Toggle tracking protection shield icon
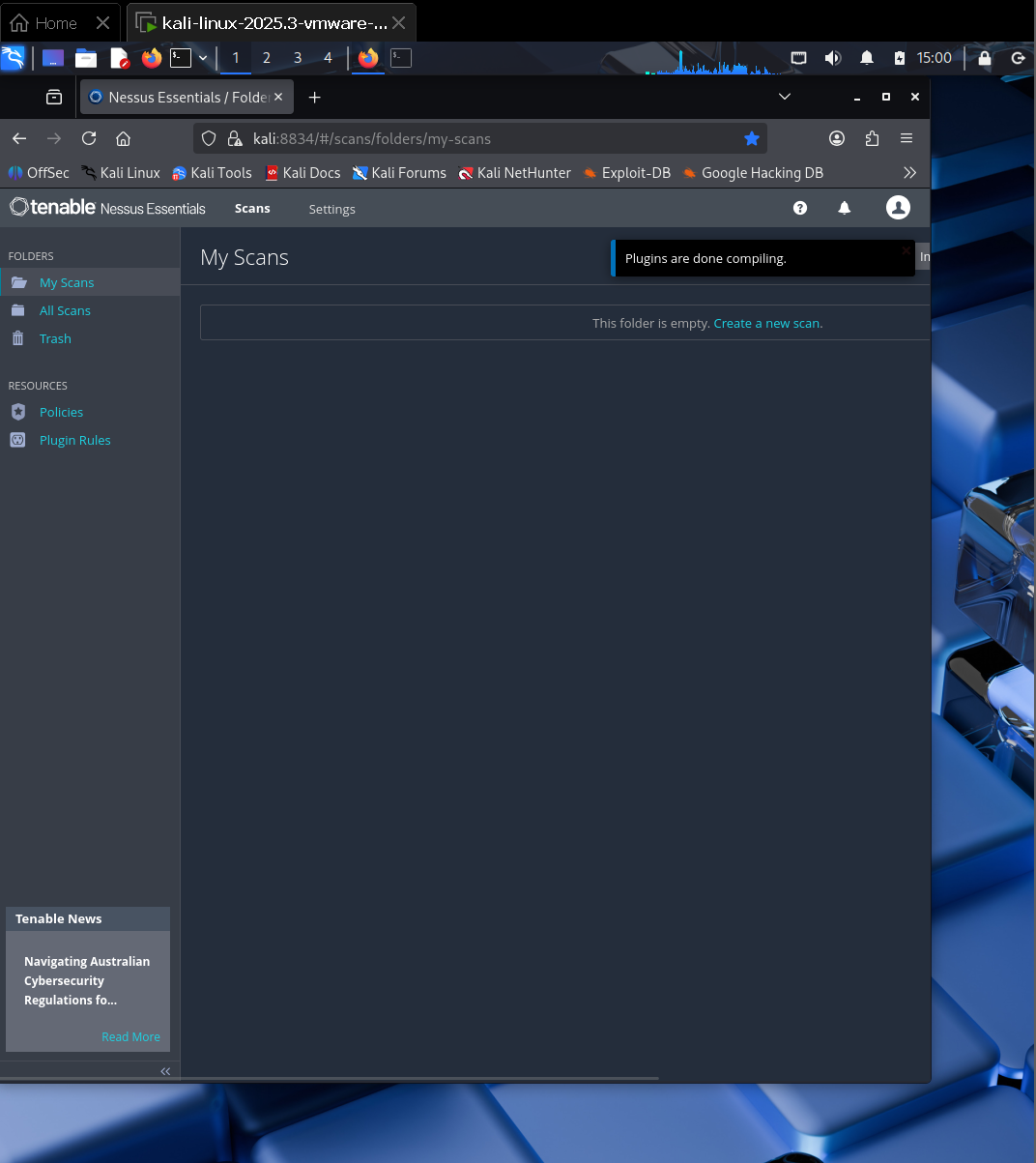 [208, 138]
